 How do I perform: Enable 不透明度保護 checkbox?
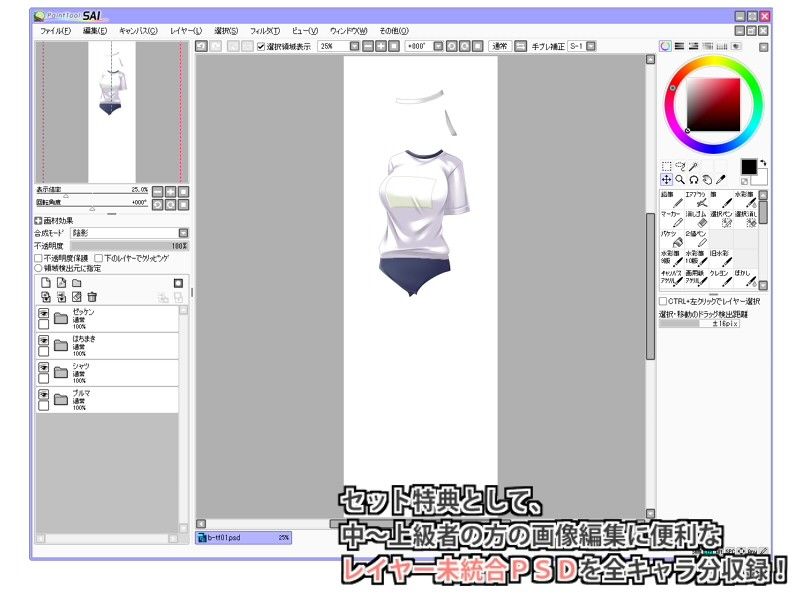tap(39, 257)
